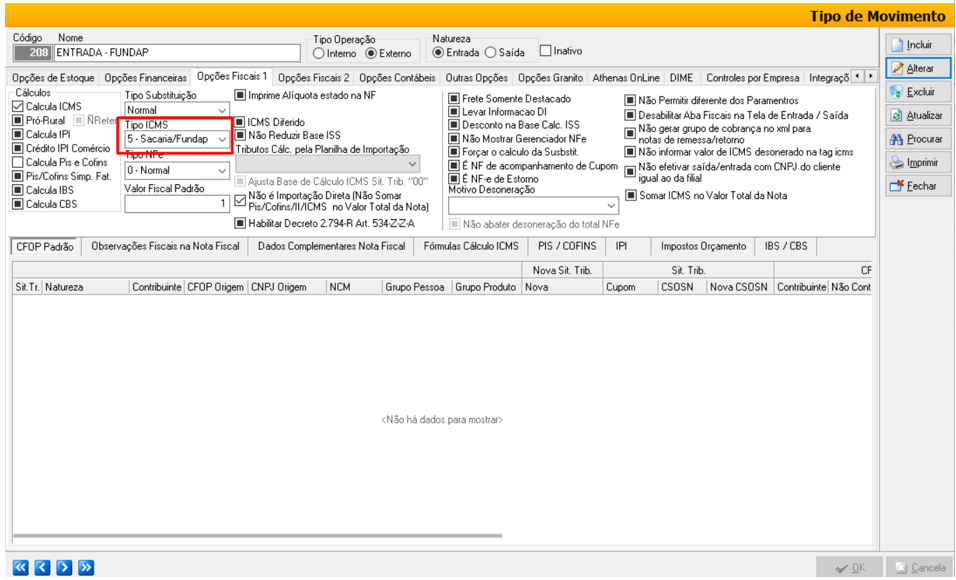Go to the first record arrow

[20, 567]
